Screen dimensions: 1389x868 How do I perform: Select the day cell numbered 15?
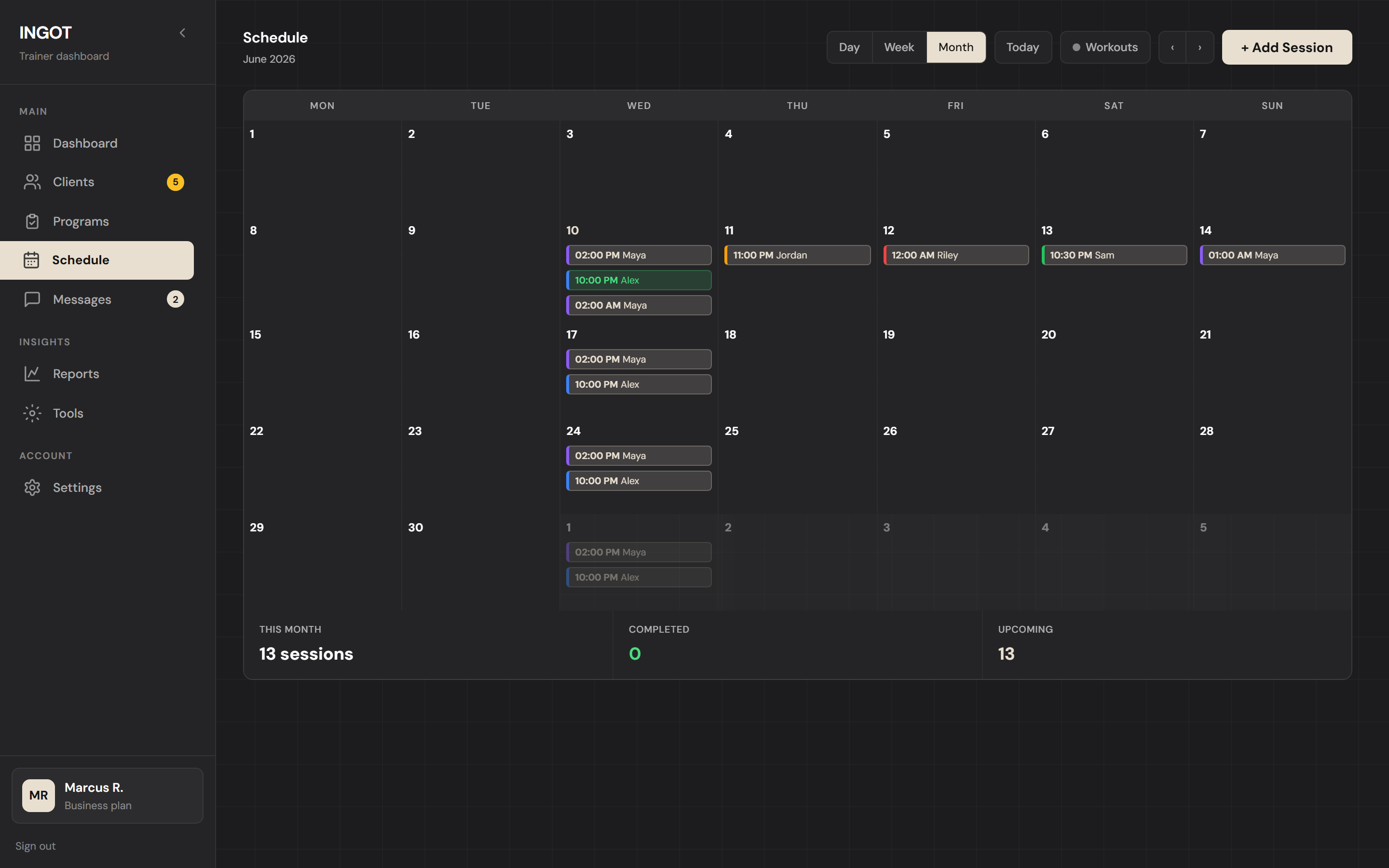323,369
